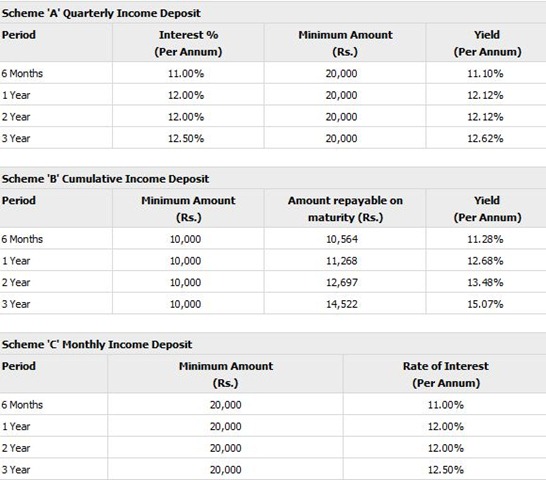Click the 12.50% rate in Scheme C
Viewport: 546px width, 480px height.
(x=446, y=470)
